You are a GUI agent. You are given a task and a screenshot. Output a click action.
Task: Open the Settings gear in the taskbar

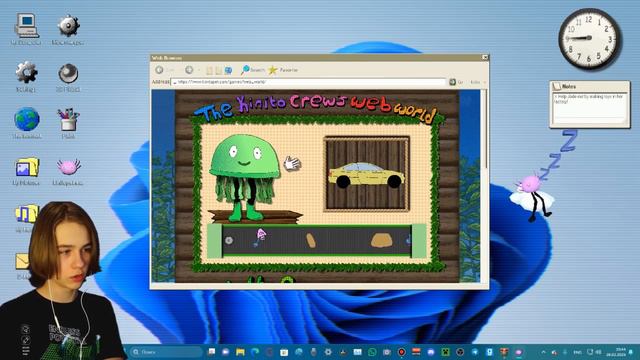[x=328, y=352]
